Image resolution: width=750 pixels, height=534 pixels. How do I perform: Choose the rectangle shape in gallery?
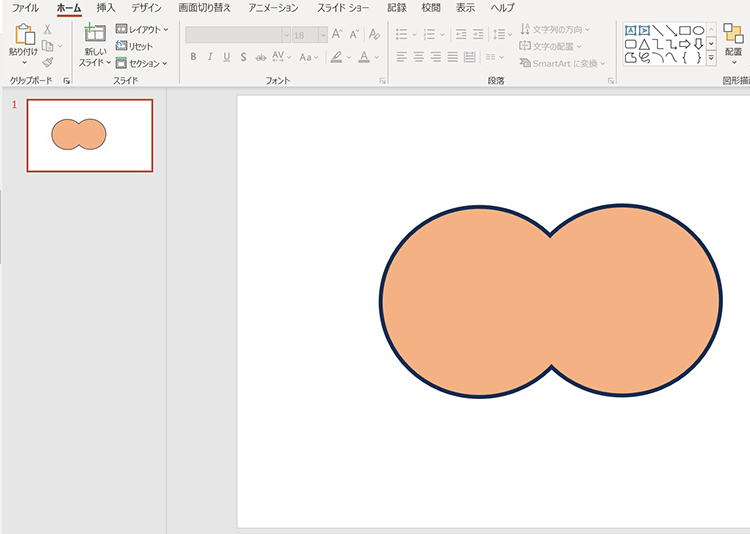point(685,30)
